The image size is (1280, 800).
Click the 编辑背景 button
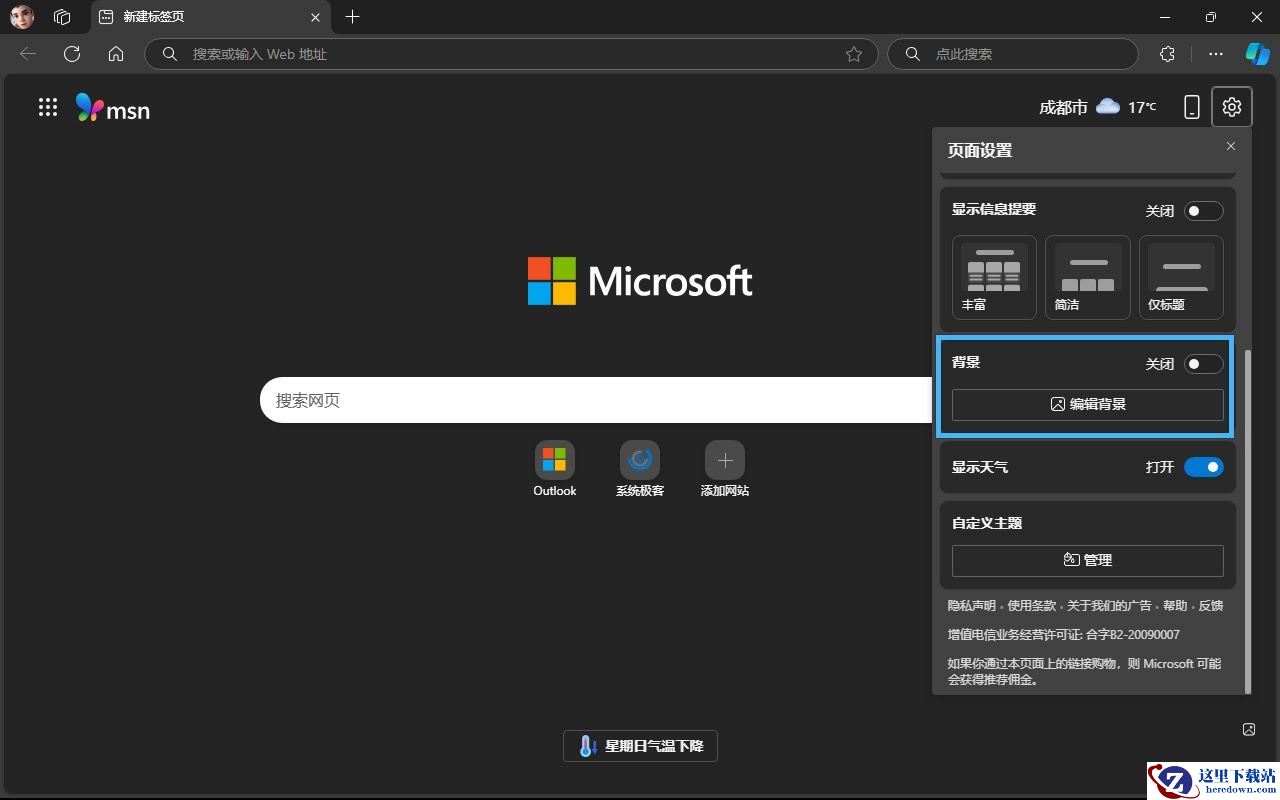[x=1088, y=404]
